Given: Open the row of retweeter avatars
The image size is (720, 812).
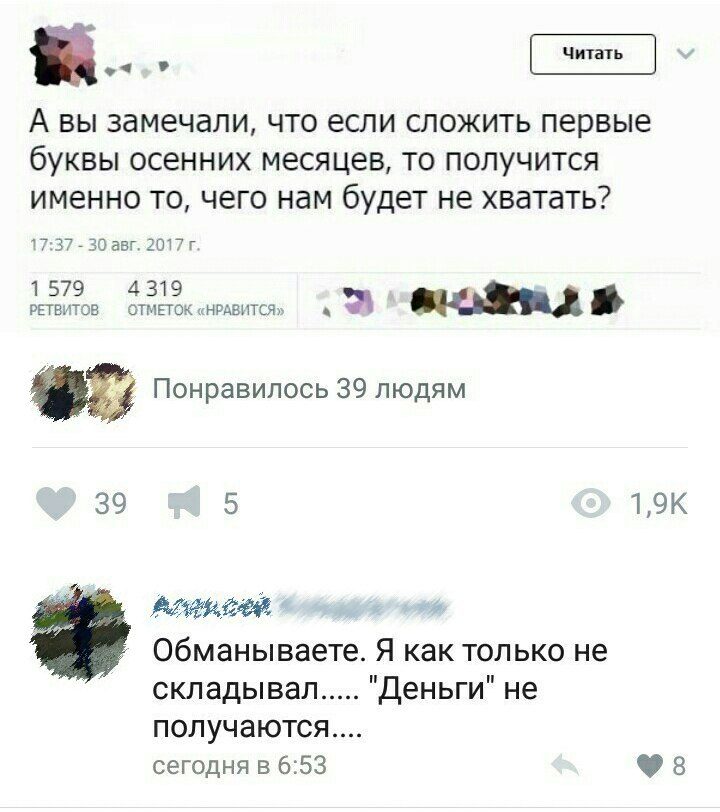Looking at the screenshot, I should (x=470, y=300).
